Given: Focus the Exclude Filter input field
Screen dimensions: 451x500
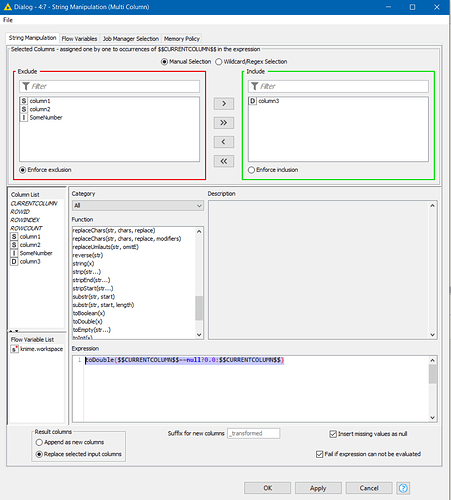Looking at the screenshot, I should coord(110,86).
